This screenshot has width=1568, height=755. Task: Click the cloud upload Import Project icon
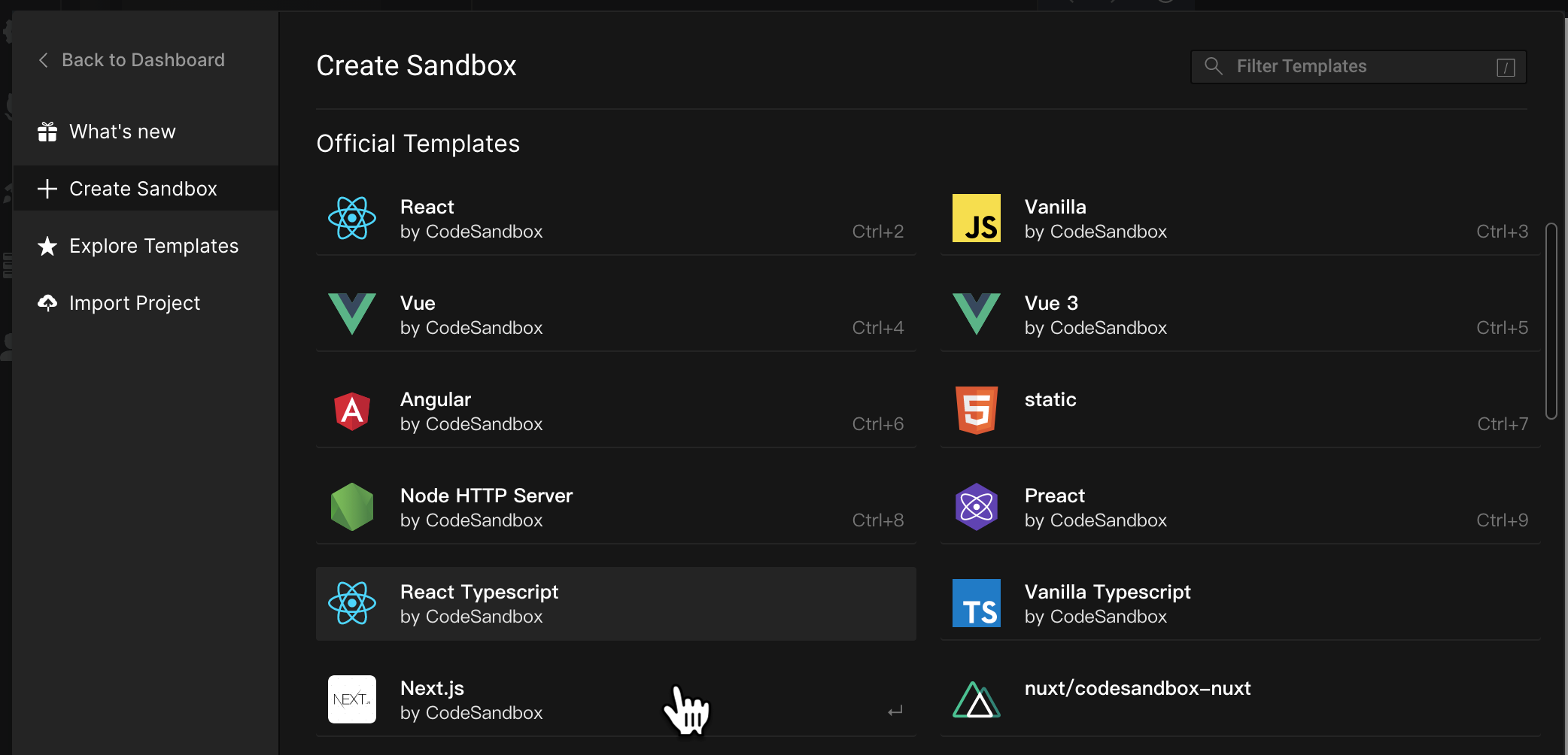47,303
